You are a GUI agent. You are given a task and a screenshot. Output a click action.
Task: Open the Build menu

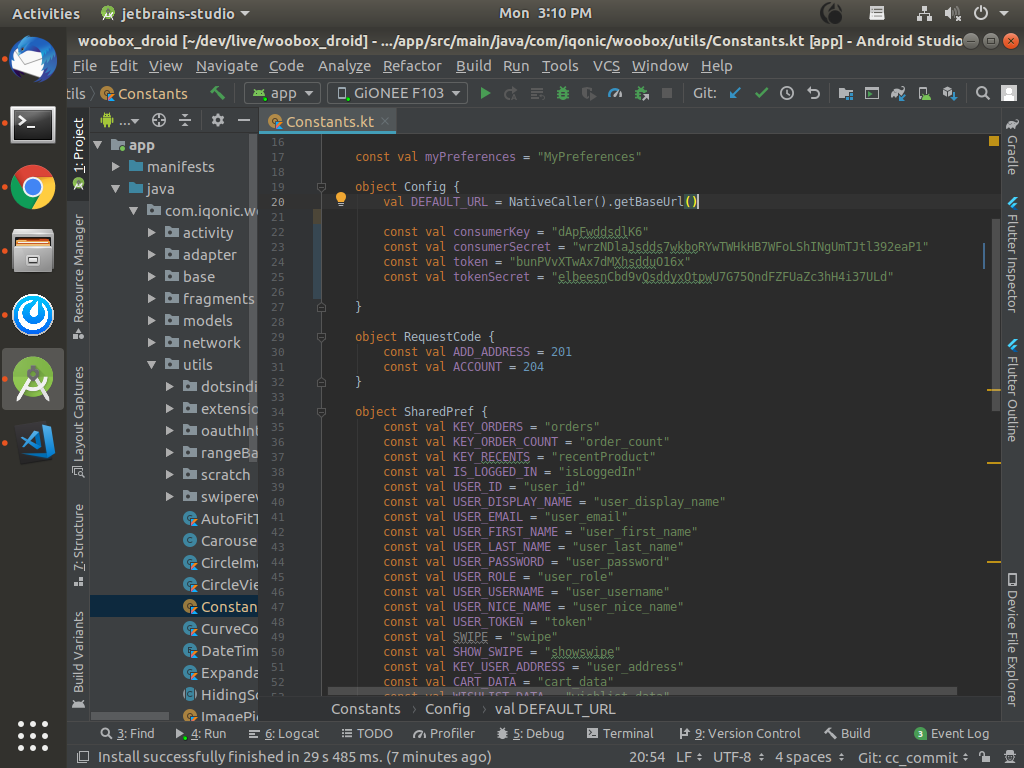(x=473, y=66)
